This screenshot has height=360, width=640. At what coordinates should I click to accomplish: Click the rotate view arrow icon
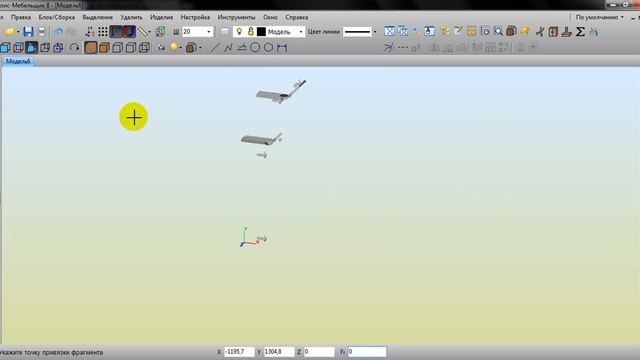(74, 48)
